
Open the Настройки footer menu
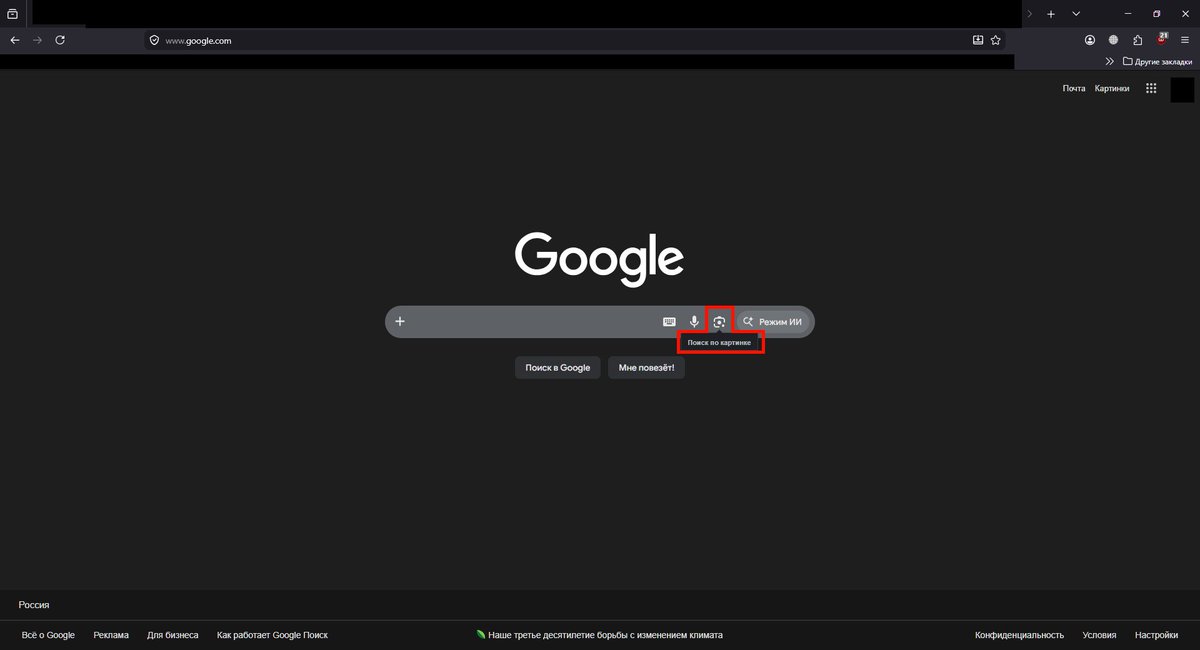pos(1156,635)
